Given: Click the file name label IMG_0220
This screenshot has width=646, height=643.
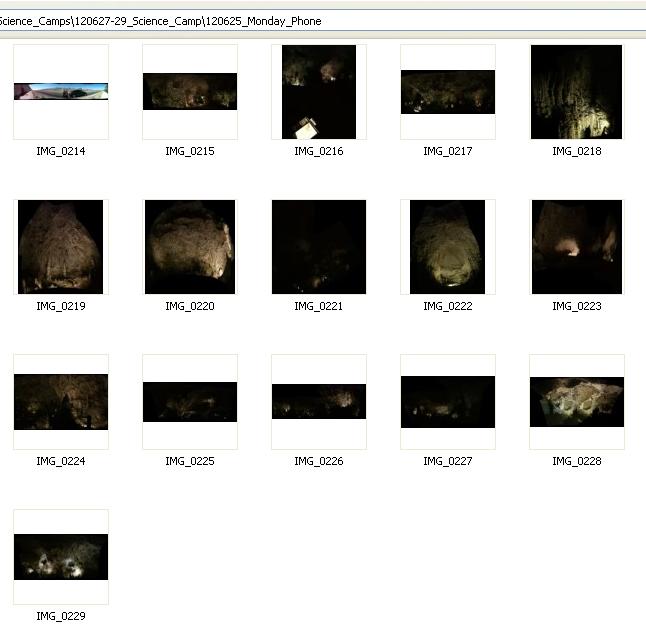Looking at the screenshot, I should pos(190,306).
